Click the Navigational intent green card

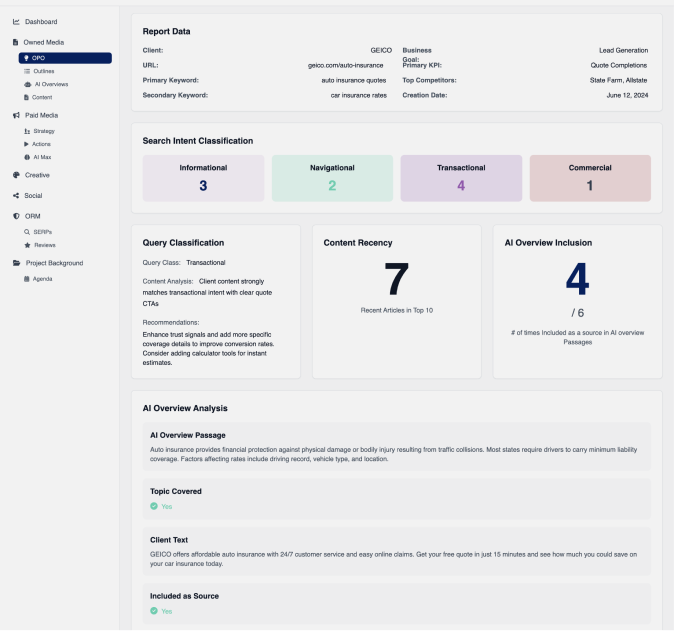332,177
